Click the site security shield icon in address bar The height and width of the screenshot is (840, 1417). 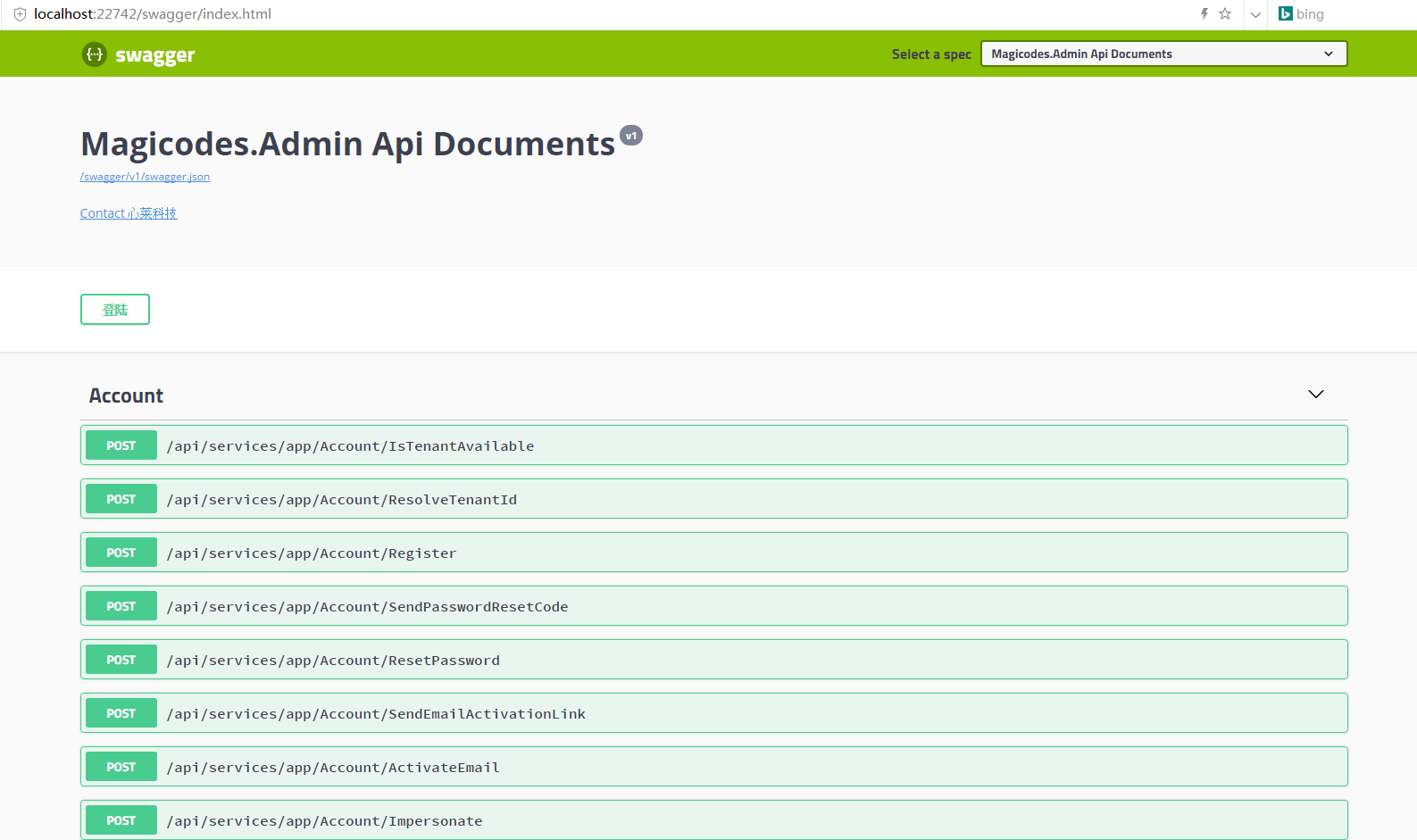20,14
